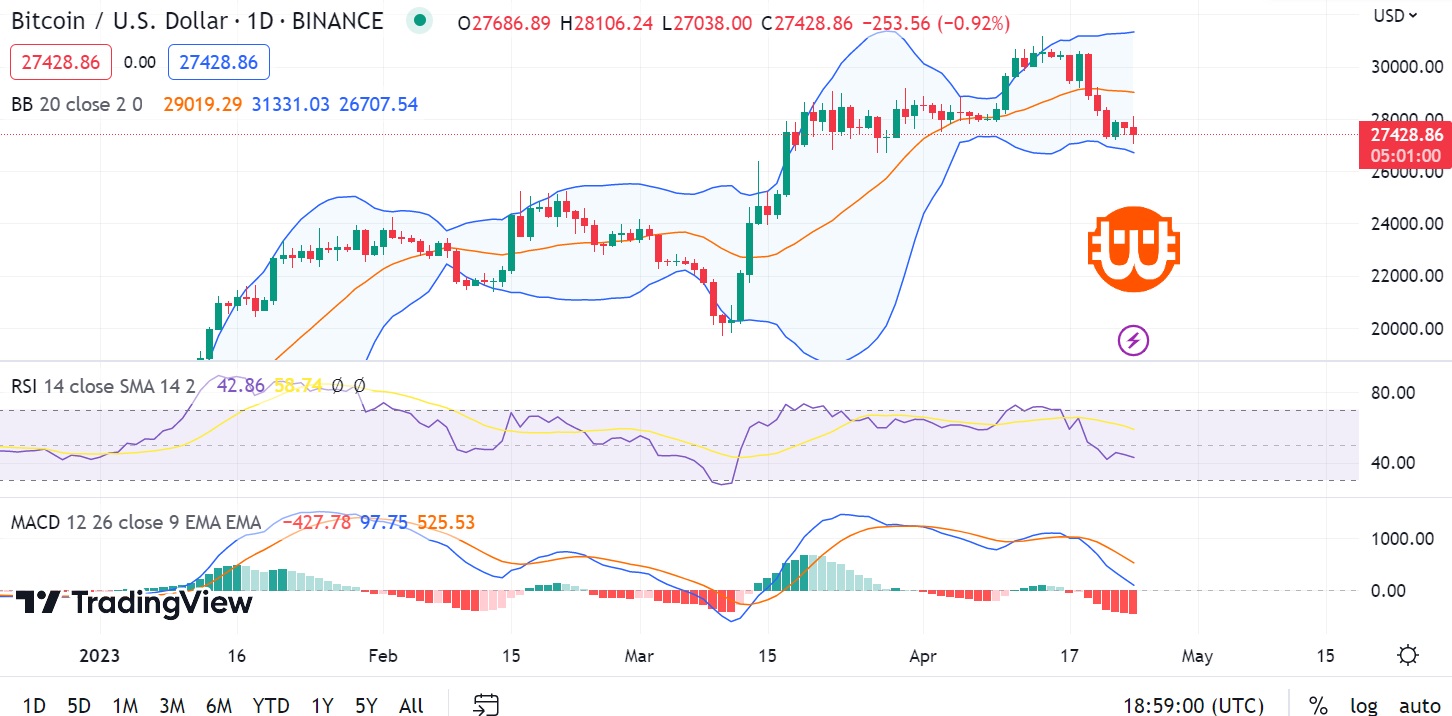The height and width of the screenshot is (716, 1452).
Task: Click the MACD histogram value −427.78
Action: coord(316,522)
